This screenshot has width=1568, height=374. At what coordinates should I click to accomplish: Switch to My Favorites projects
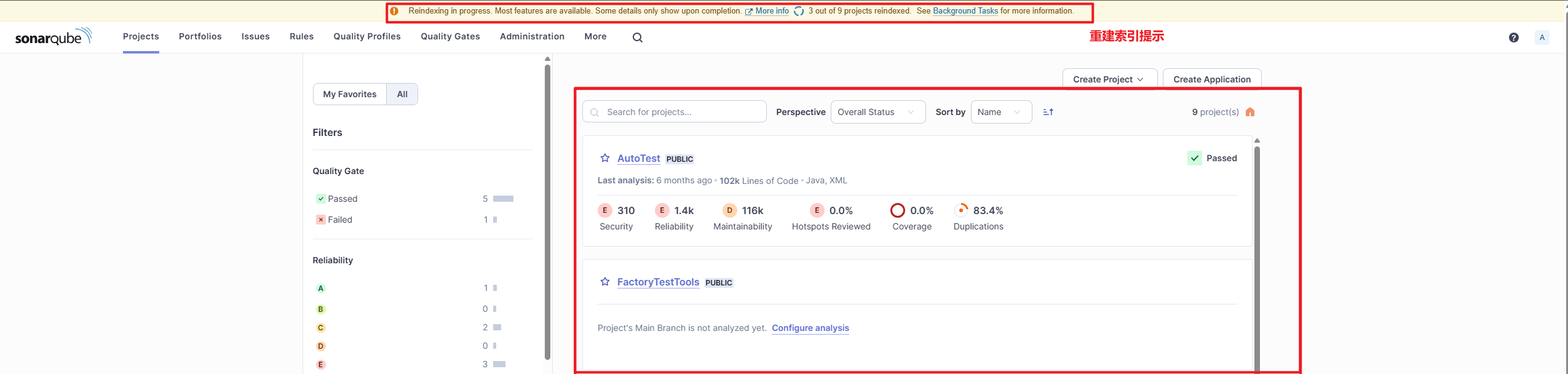coord(350,94)
